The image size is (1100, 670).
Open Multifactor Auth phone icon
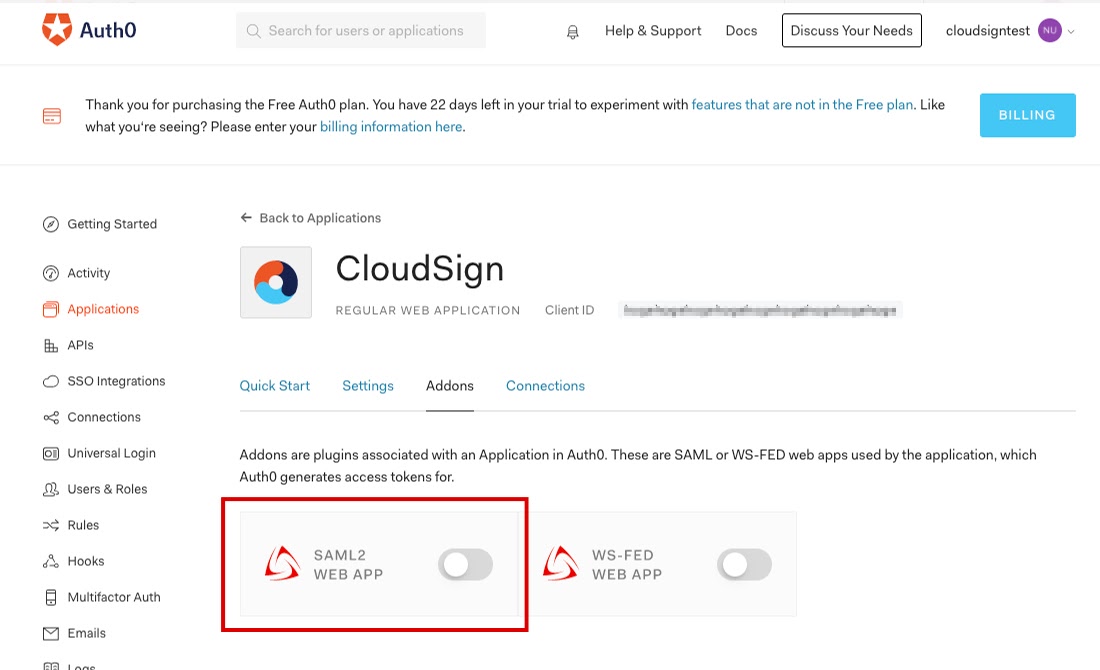point(51,598)
